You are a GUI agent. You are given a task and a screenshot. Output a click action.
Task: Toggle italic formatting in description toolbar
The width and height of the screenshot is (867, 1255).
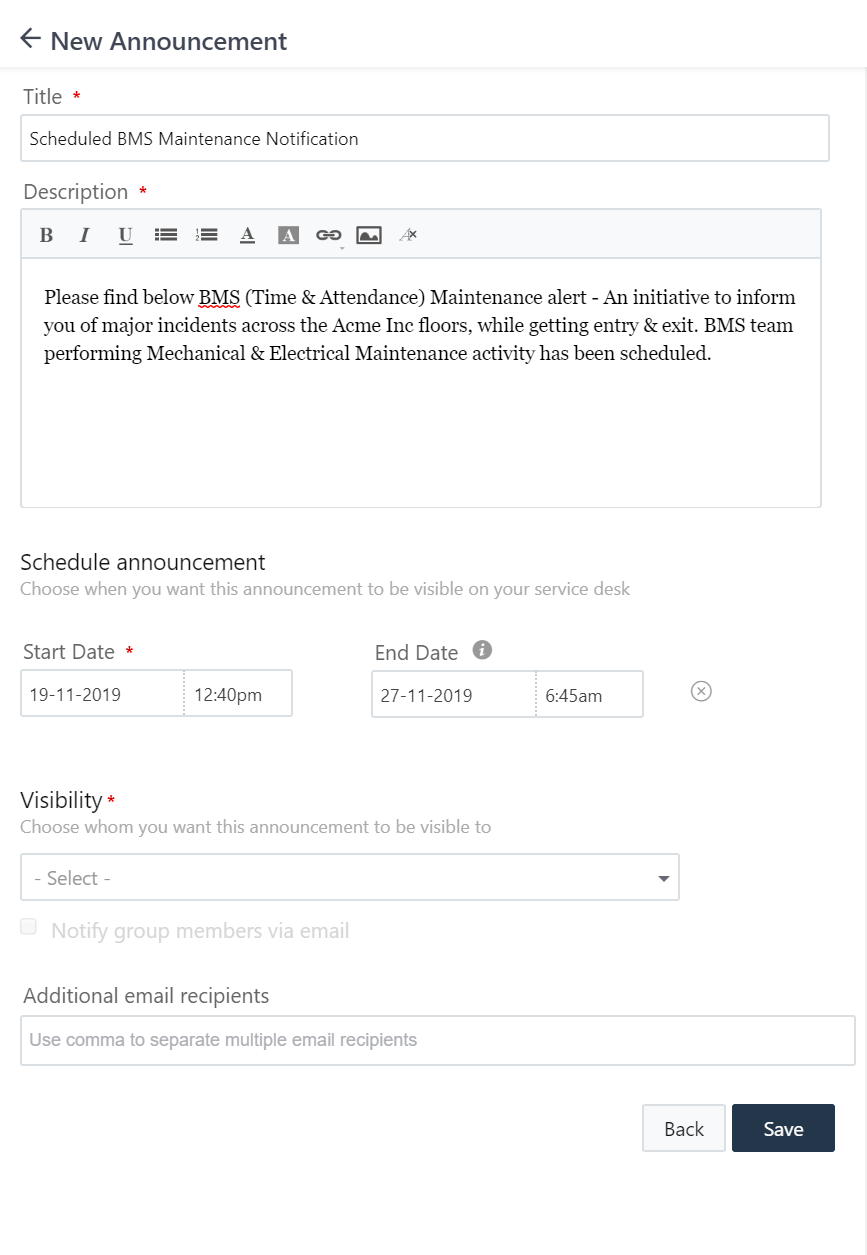pos(84,235)
